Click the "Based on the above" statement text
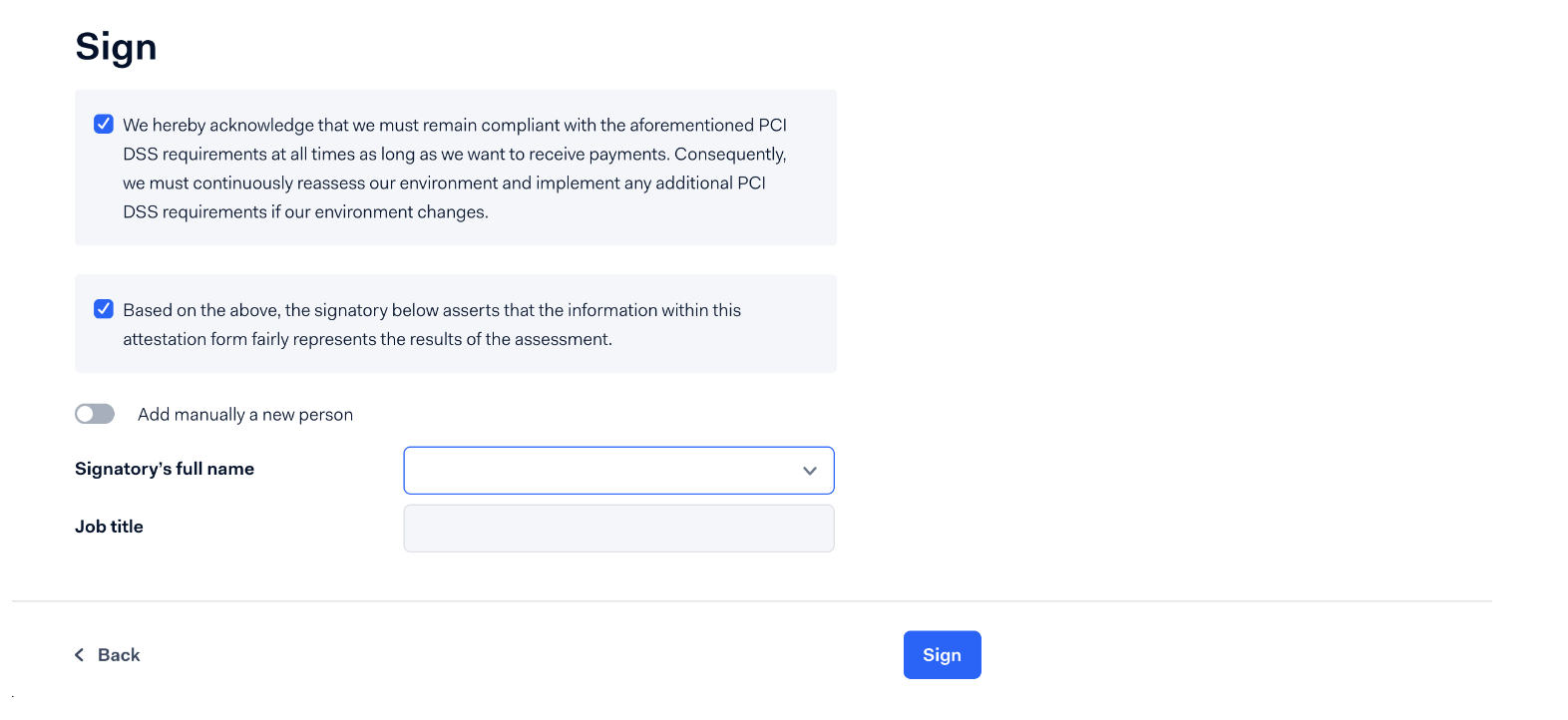Screen dimensions: 1568x720 pyautogui.click(x=431, y=310)
